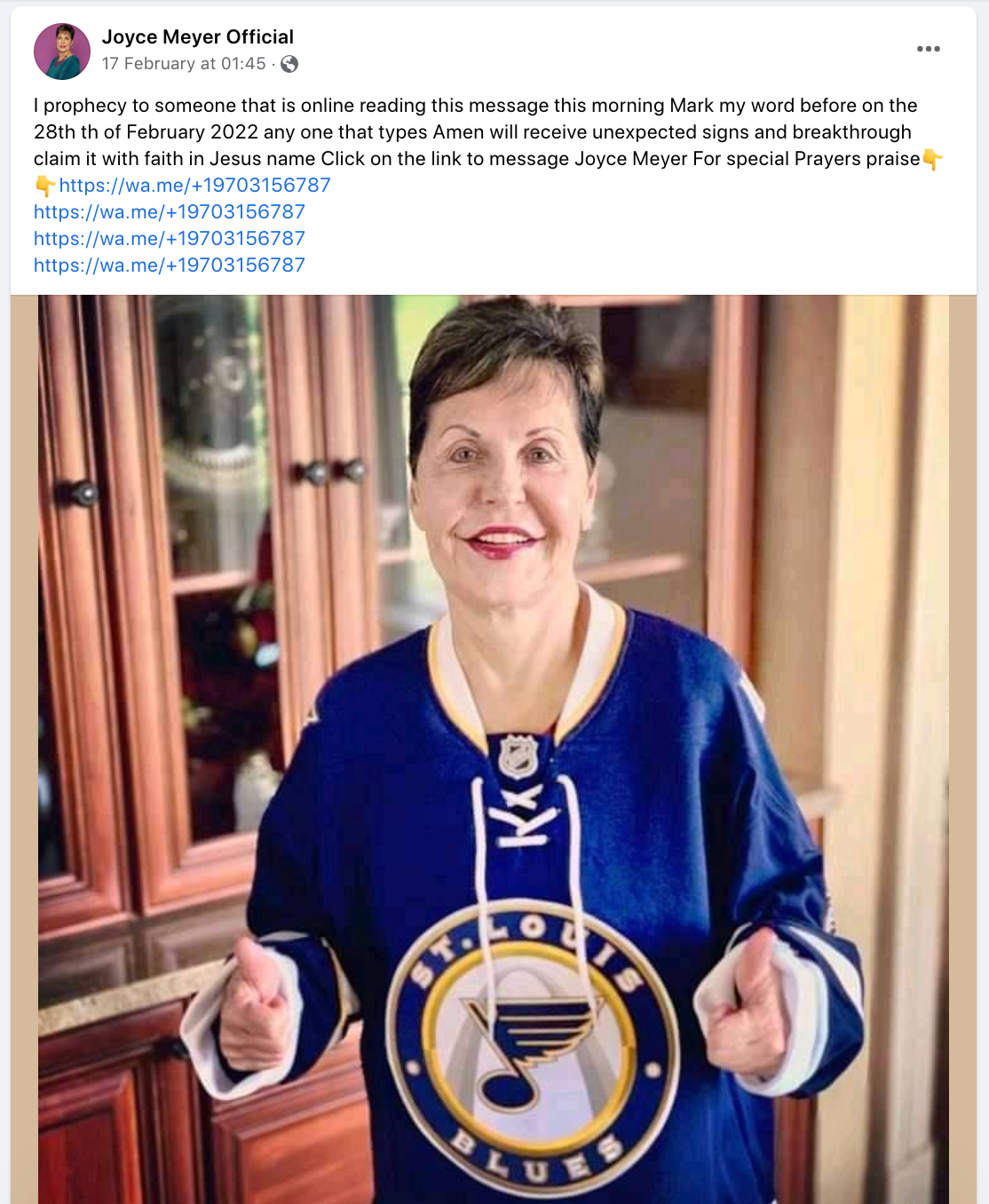Click the Joyce Meyer Official page name
The image size is (989, 1204).
tap(198, 36)
